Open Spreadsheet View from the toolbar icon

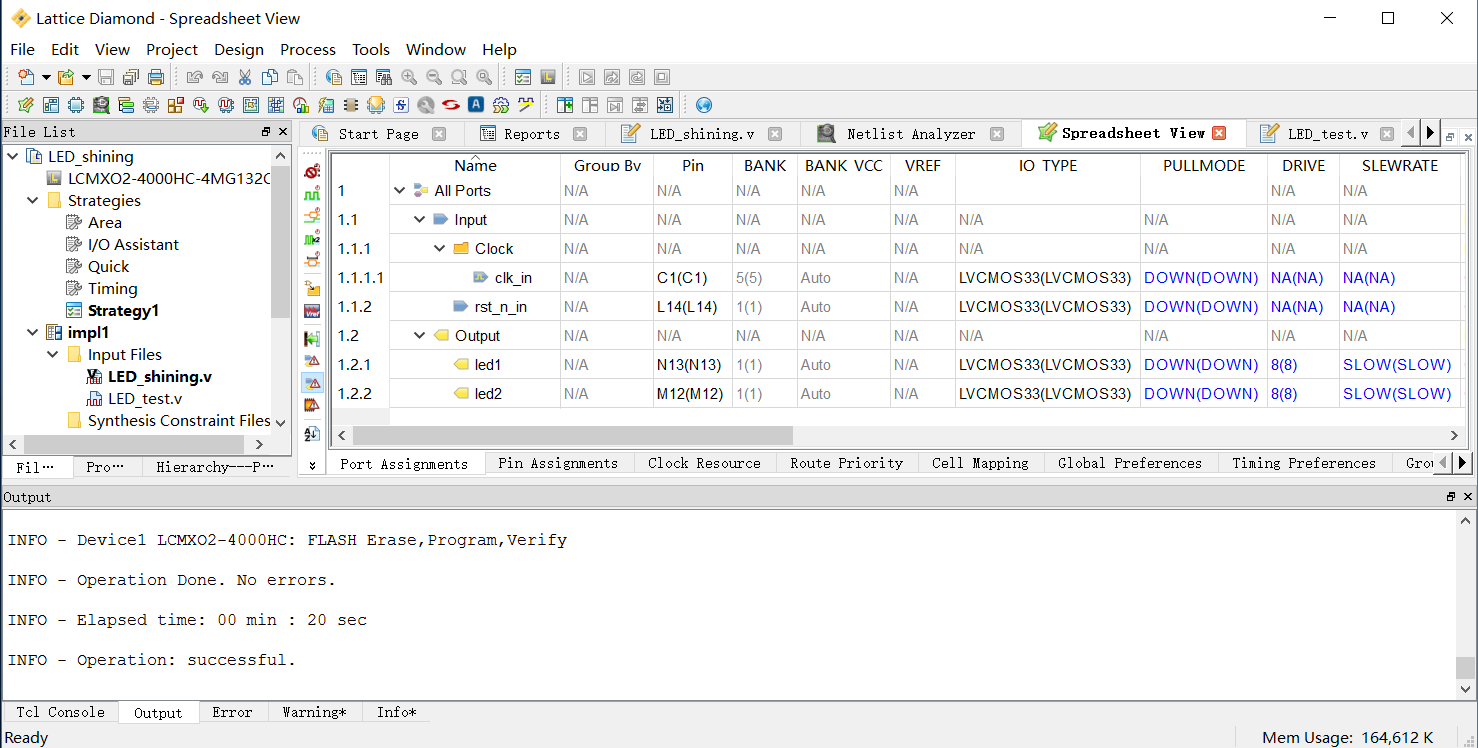click(x=26, y=105)
